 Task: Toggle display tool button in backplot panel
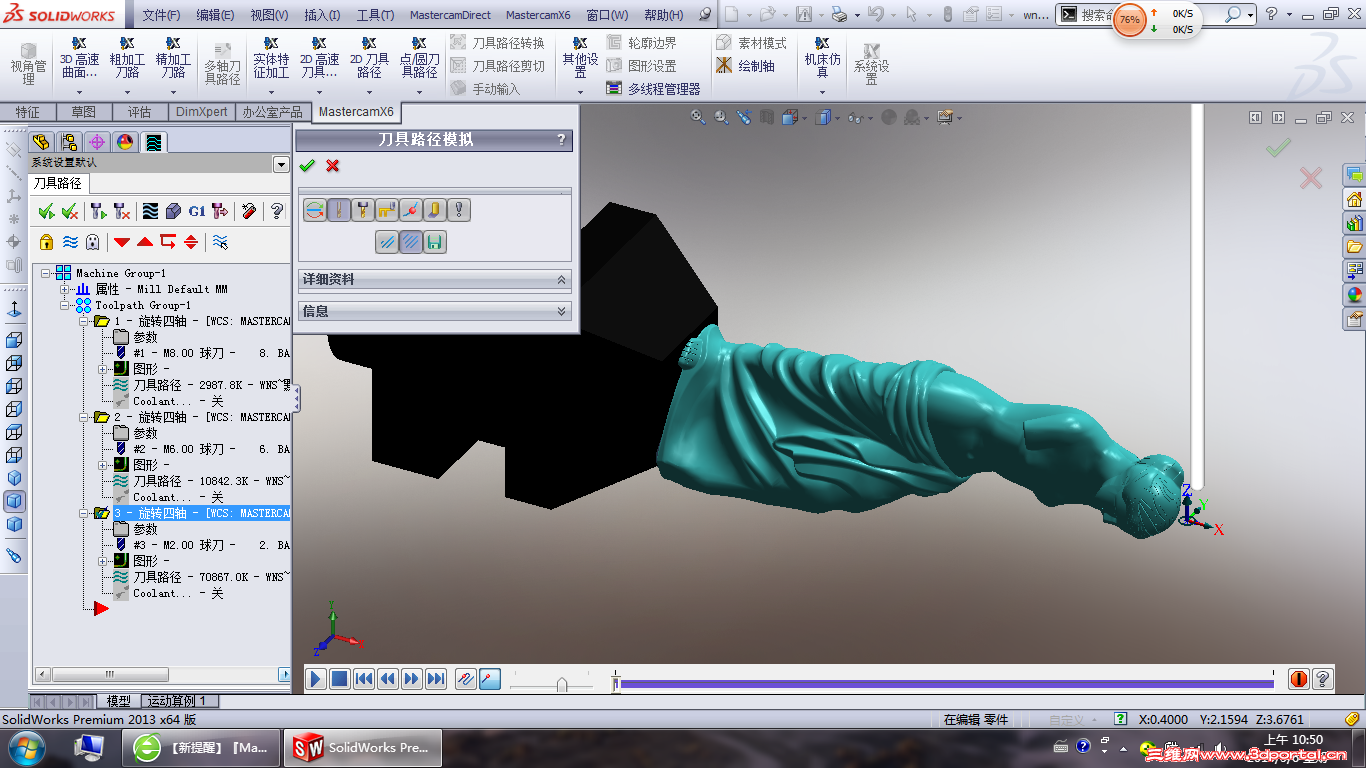click(339, 210)
